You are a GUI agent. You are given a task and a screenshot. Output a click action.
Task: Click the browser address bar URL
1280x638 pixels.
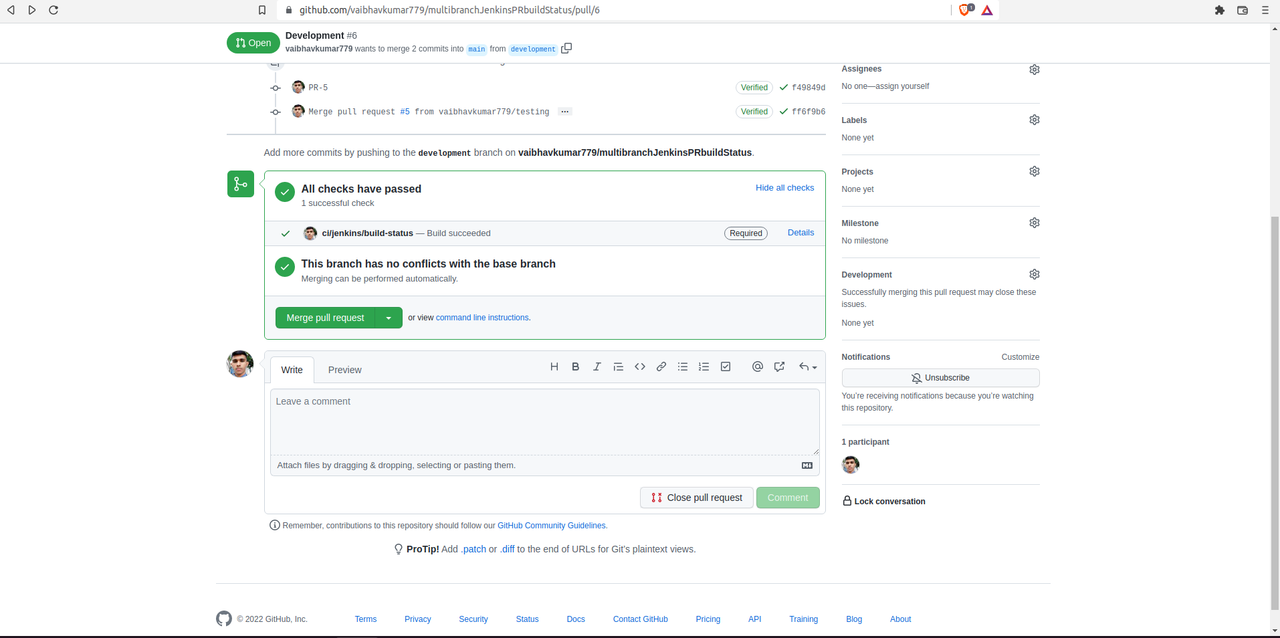pyautogui.click(x=450, y=10)
